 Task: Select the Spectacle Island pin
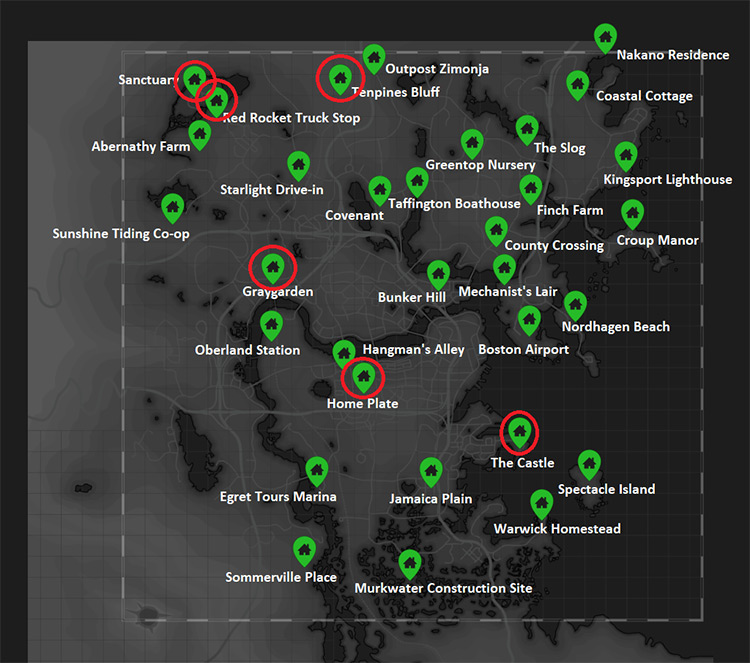point(589,465)
